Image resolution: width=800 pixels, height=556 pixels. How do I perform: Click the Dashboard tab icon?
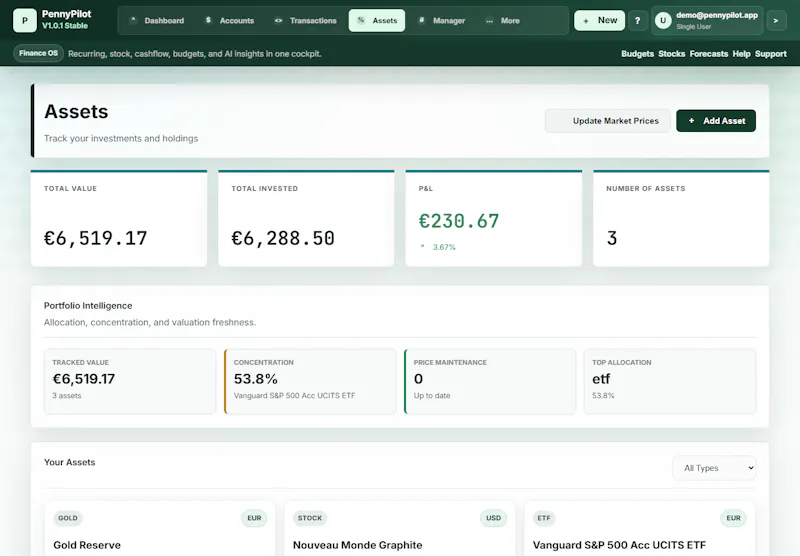133,20
